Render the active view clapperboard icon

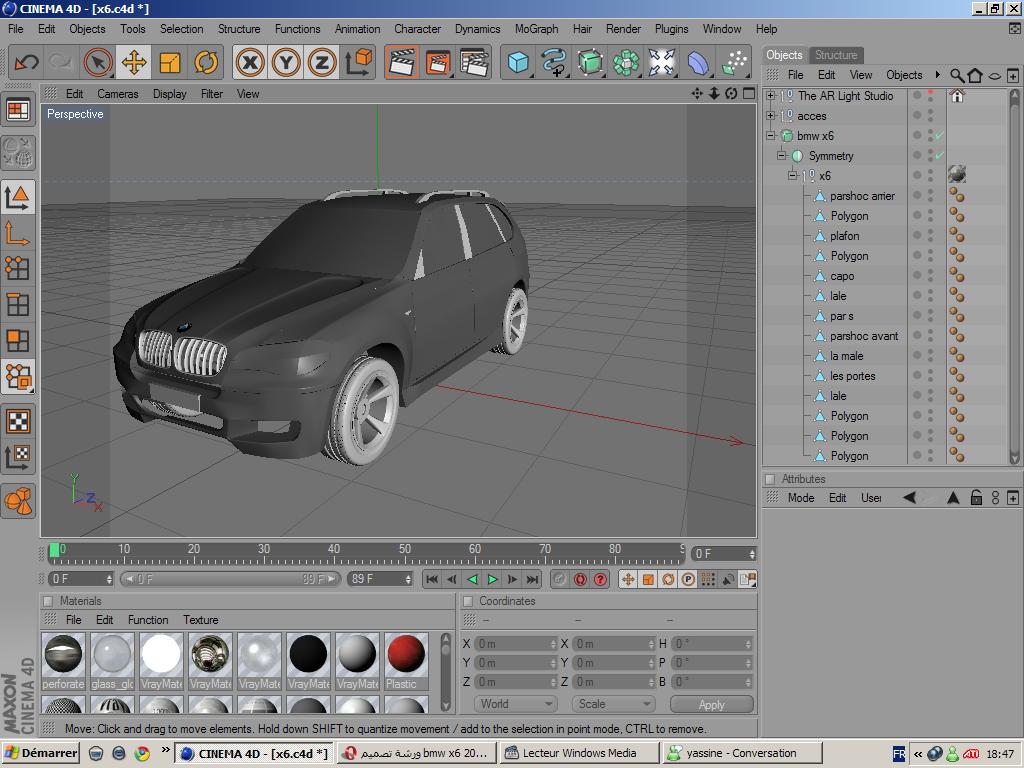402,63
